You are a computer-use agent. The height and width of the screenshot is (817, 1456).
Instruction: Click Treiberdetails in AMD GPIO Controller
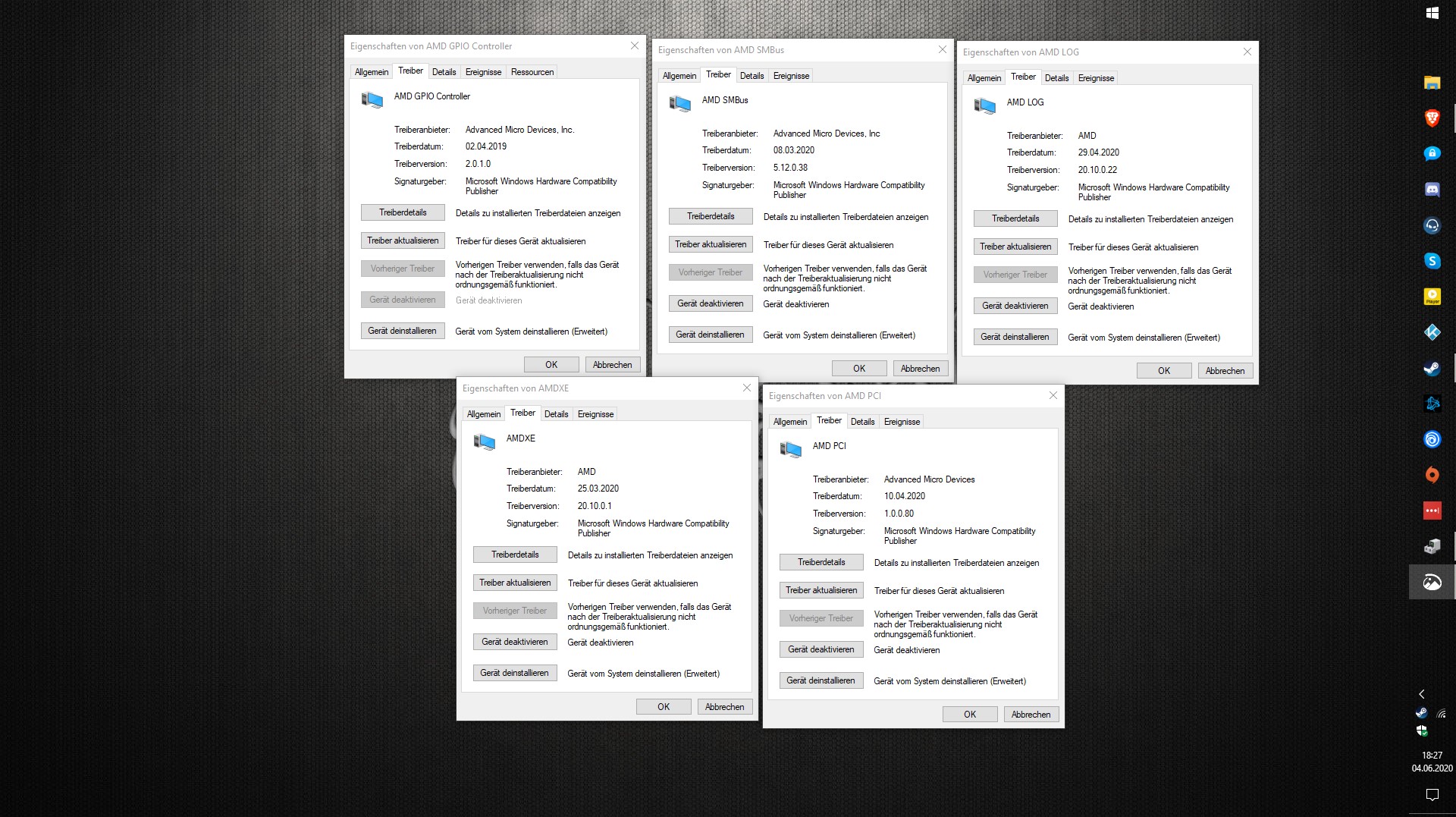click(x=403, y=212)
